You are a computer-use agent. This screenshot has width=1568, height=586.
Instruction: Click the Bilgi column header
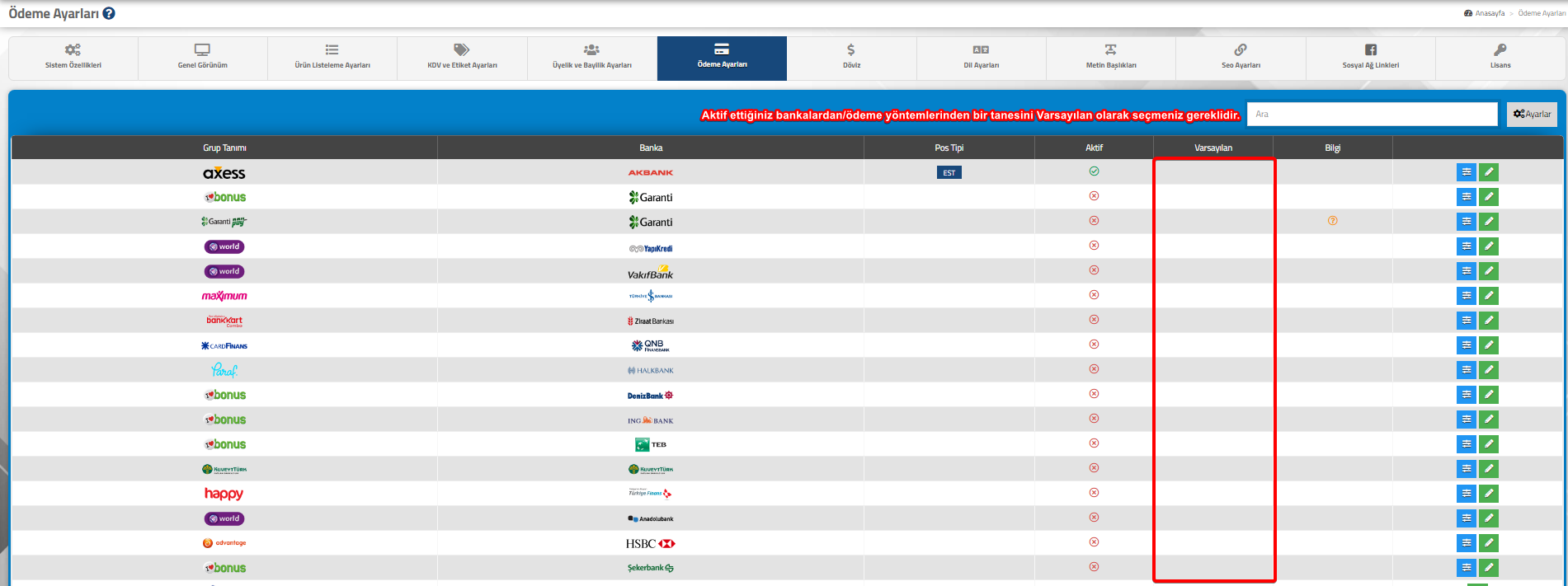[1333, 148]
